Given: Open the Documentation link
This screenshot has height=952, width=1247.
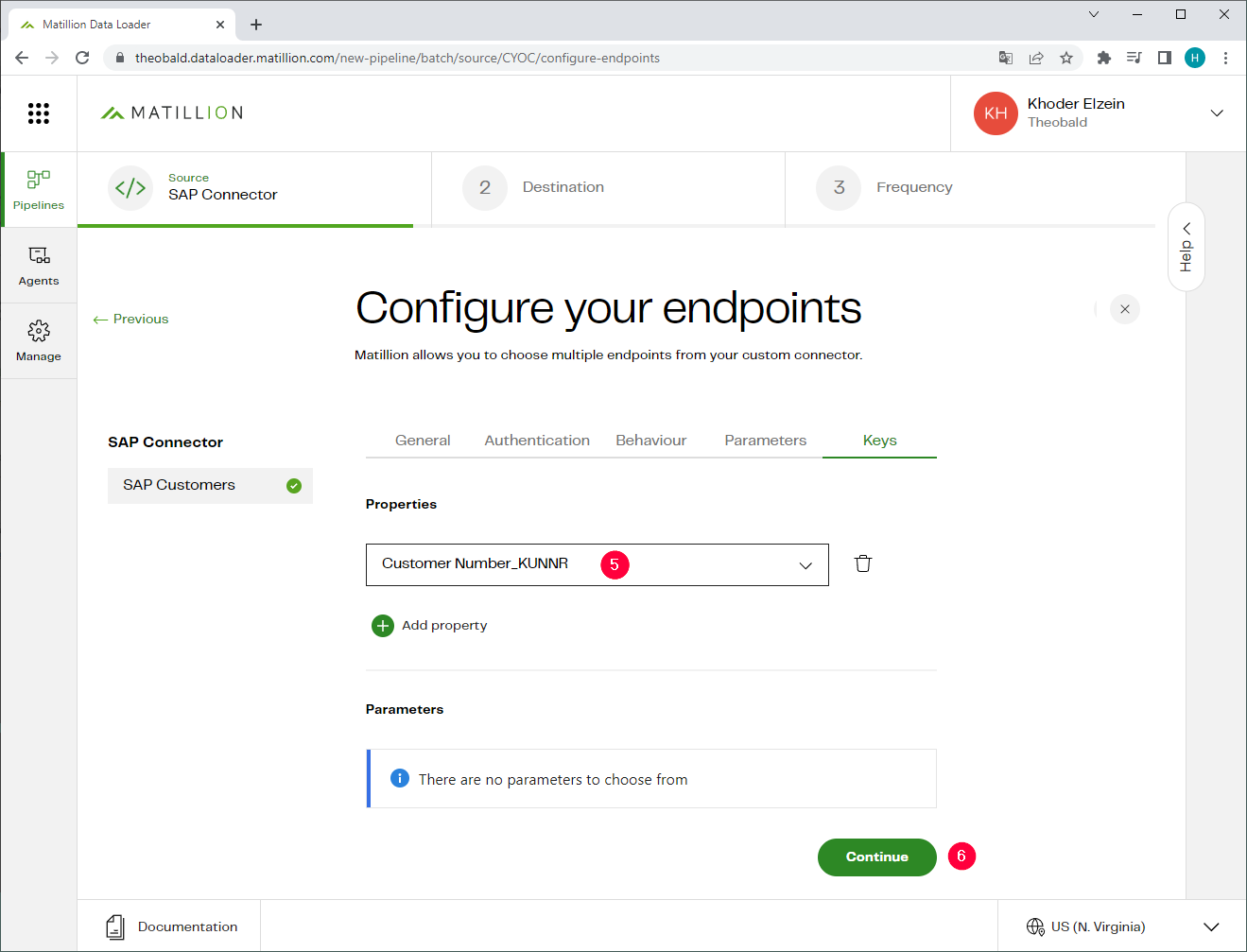Looking at the screenshot, I should [187, 926].
